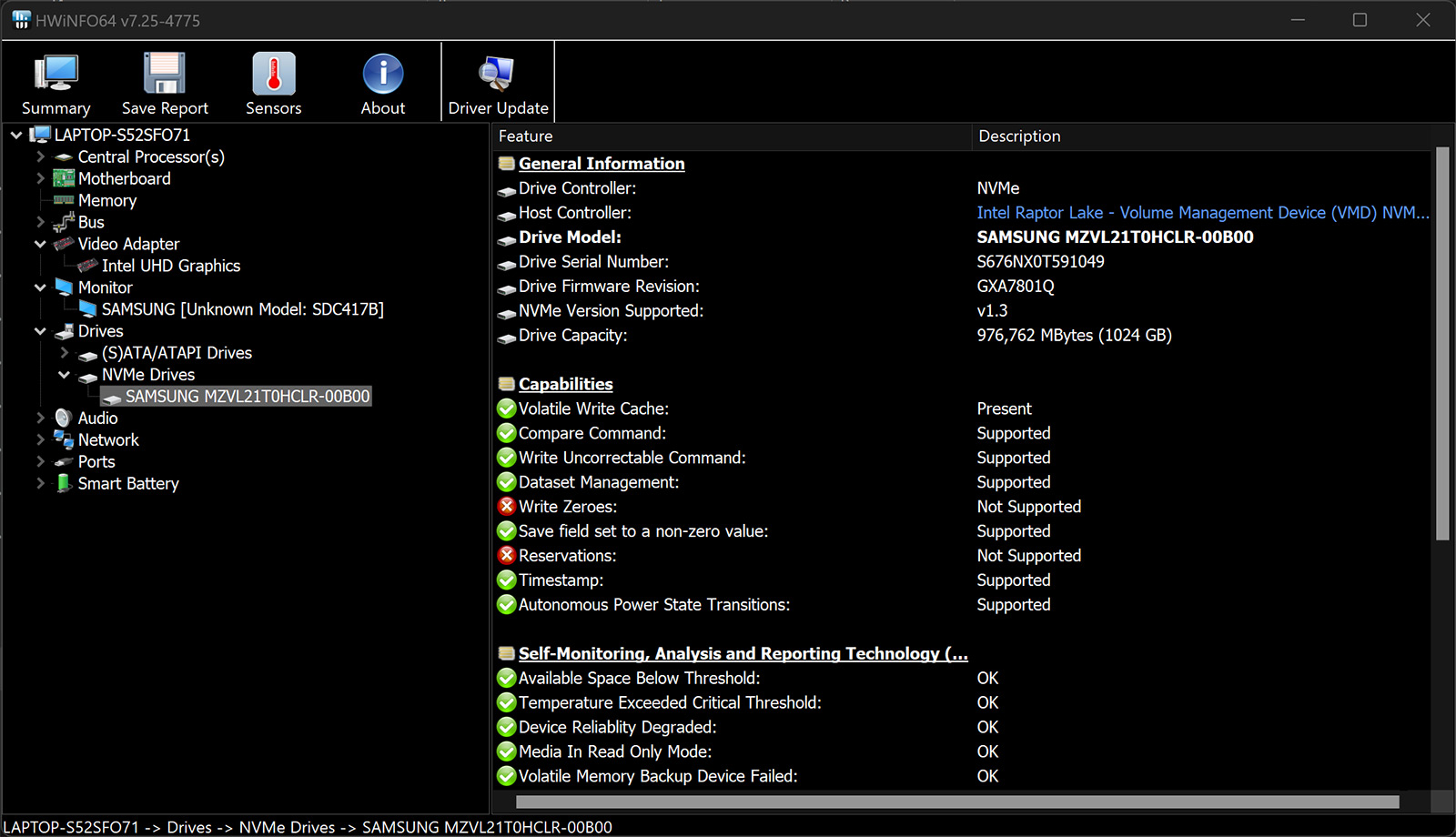Click green check beside Volatile Write Cache
Viewport: 1456px width, 837px height.
pos(507,408)
